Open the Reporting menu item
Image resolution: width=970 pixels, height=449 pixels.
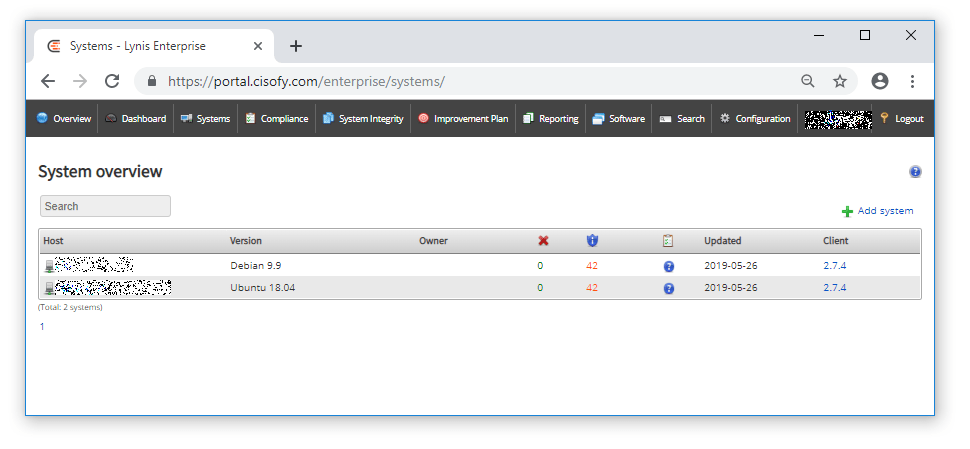551,119
